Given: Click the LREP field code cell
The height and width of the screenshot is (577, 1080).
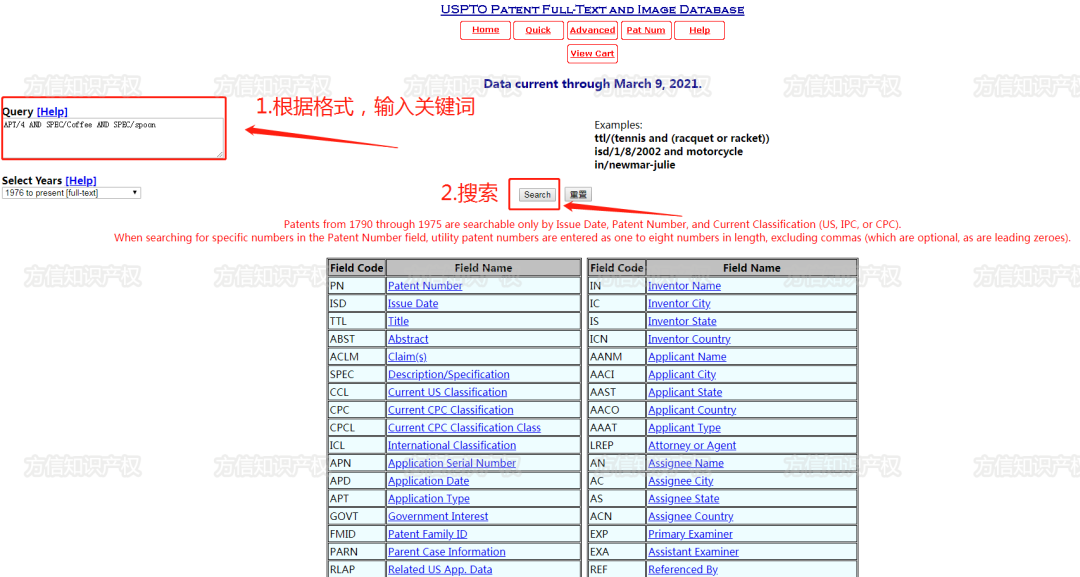Looking at the screenshot, I should [x=616, y=445].
